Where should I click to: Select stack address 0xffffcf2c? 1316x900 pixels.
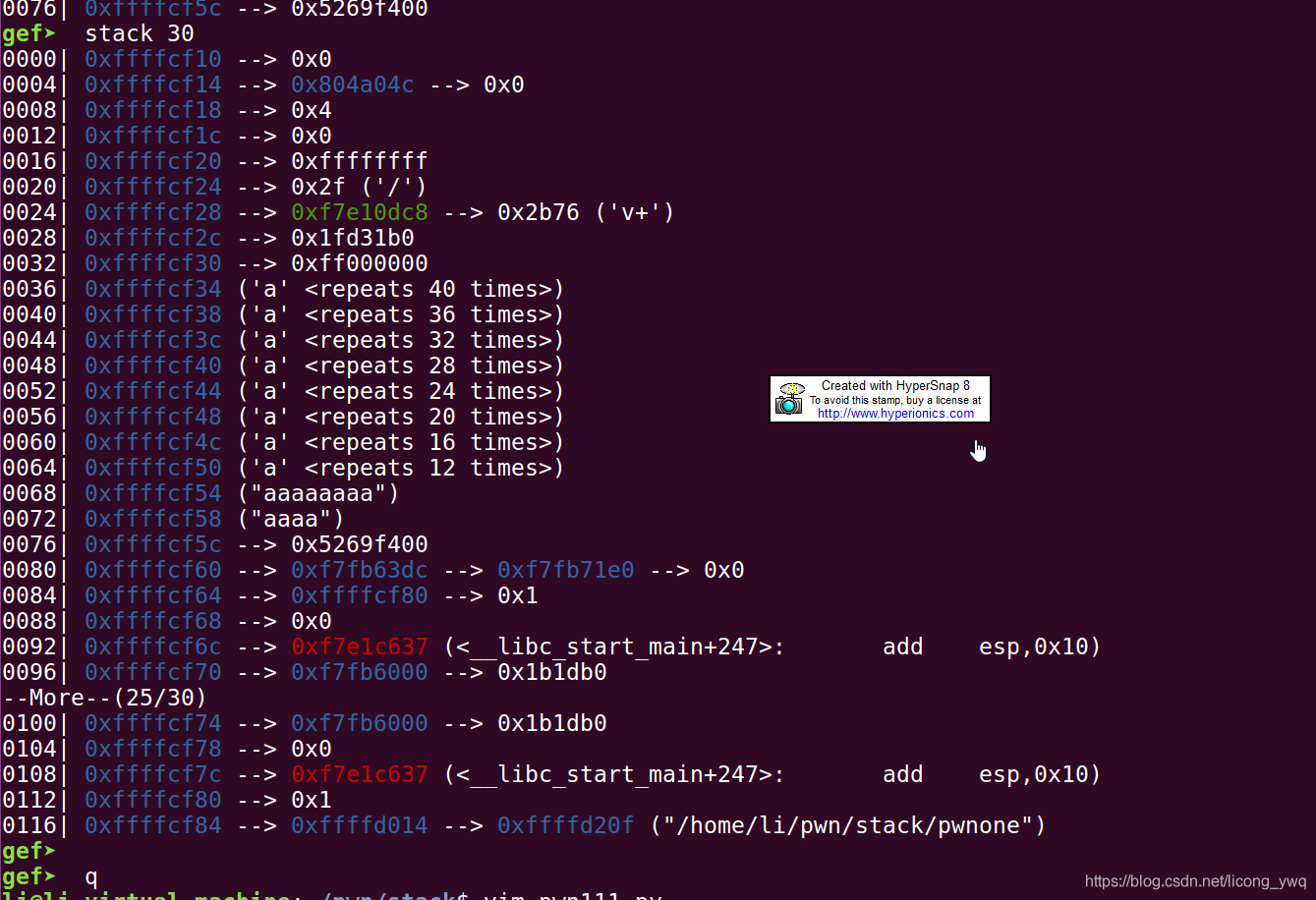(x=153, y=238)
